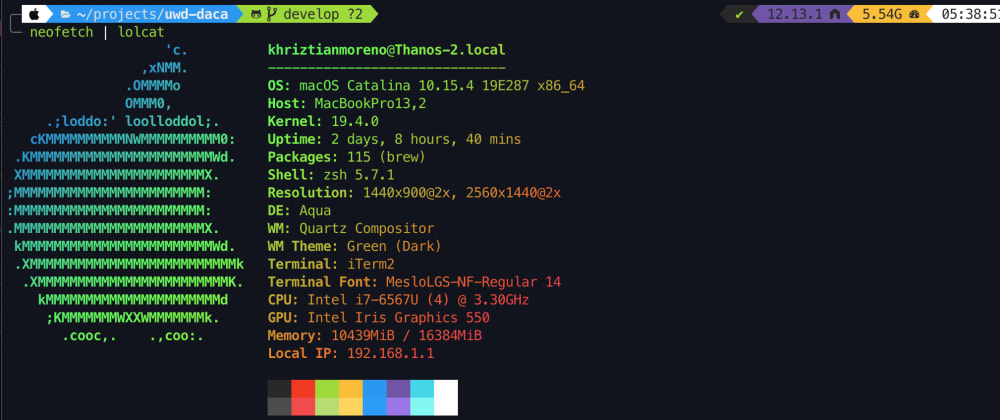Click the salmon light-red color swatch
Viewport: 1000px width, 420px height.
click(304, 407)
